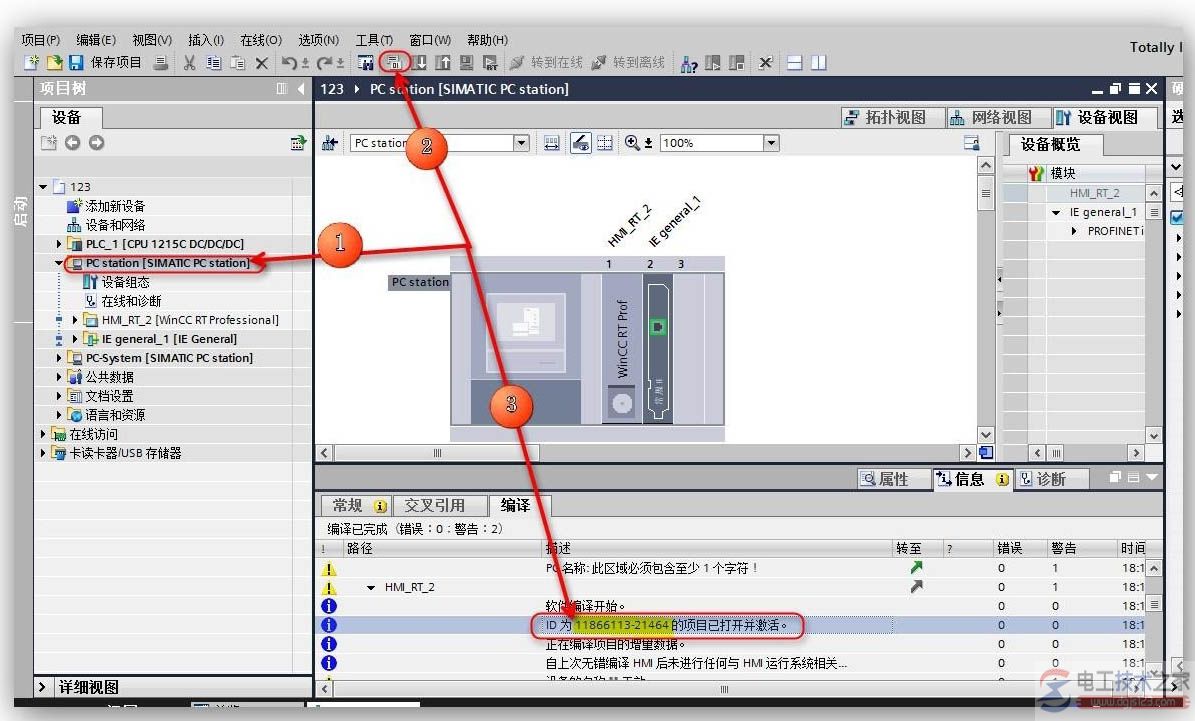Click the Accessible devices icon

(689, 63)
